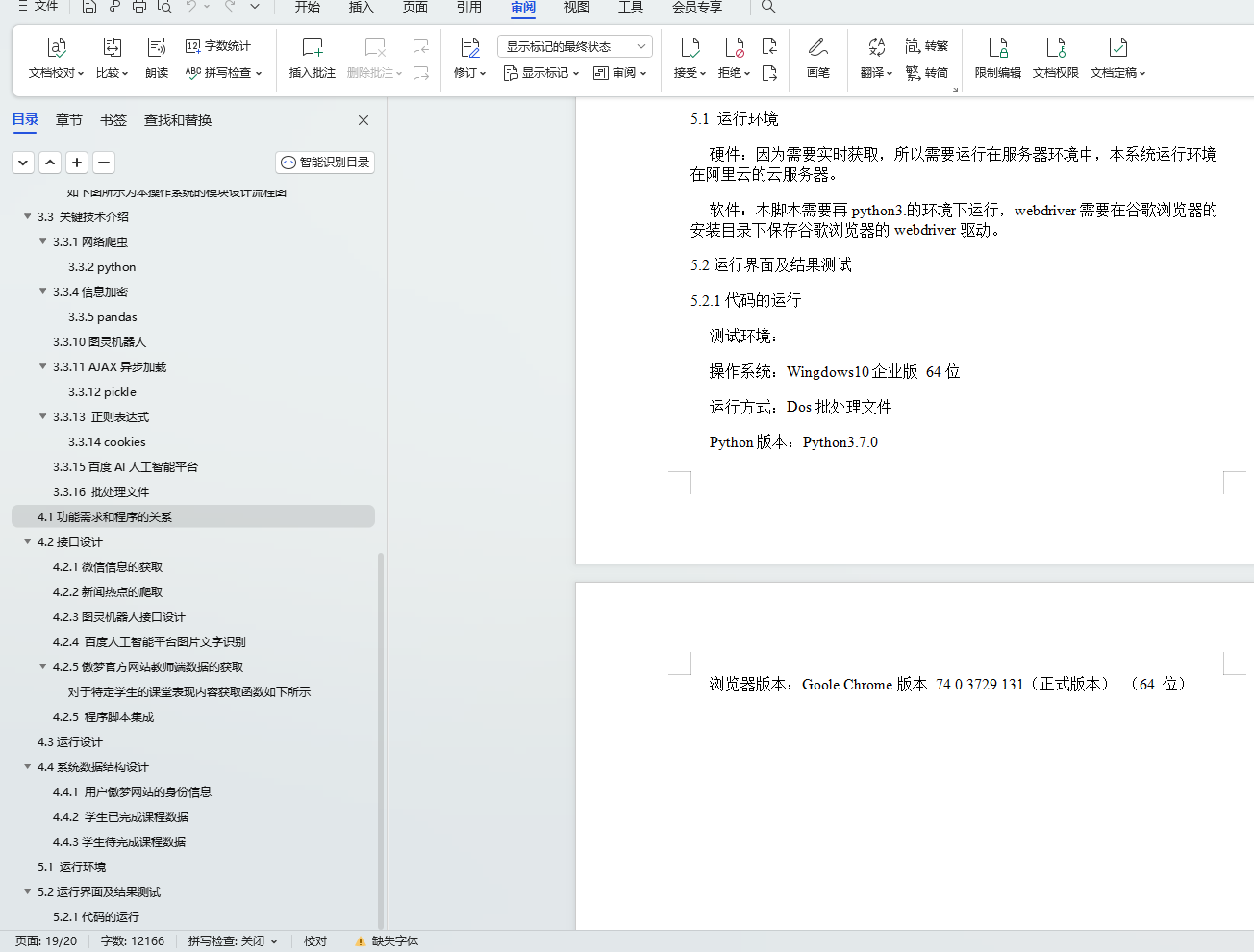Go to the next comment icon
This screenshot has height=952, width=1254.
click(x=421, y=73)
